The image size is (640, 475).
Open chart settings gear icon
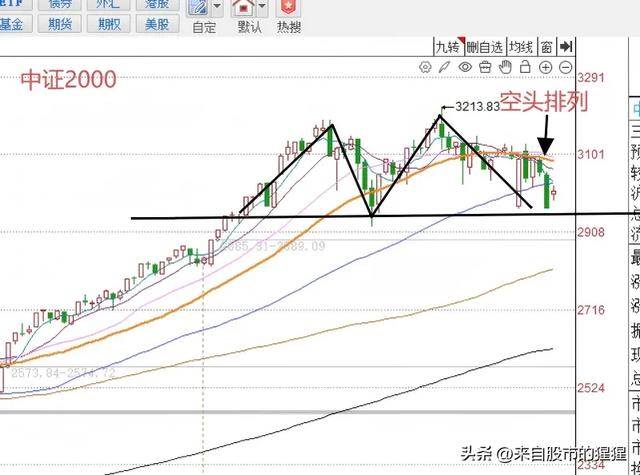[x=426, y=67]
